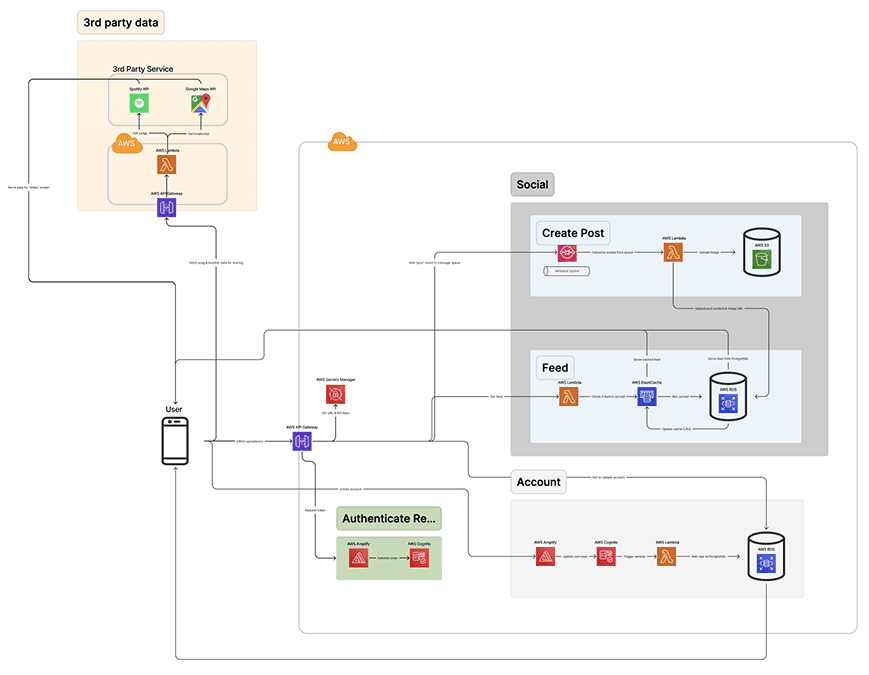Select AWS Amplify icon in Account section
869x675 pixels.
point(545,556)
